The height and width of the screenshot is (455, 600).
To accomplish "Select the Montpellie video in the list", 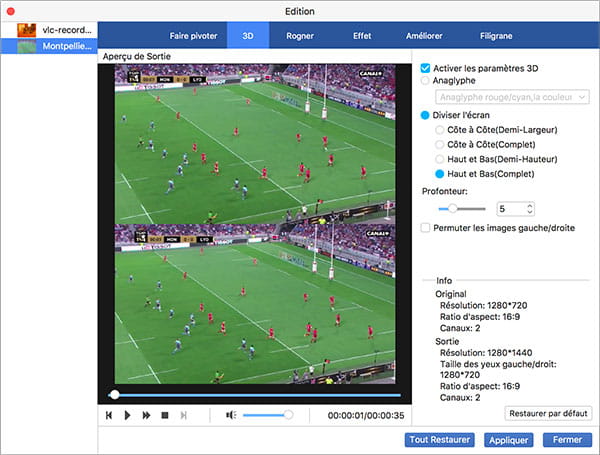I will click(48, 47).
